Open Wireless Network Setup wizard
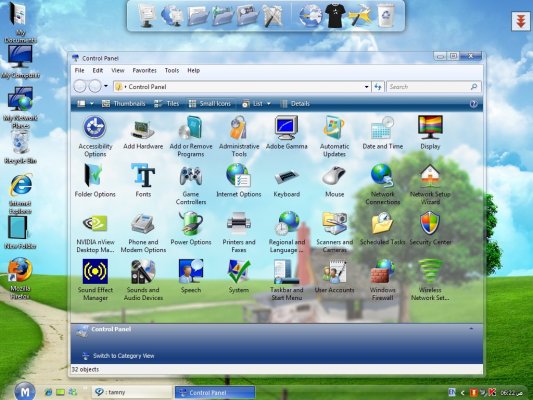This screenshot has width=533, height=400. tap(430, 280)
